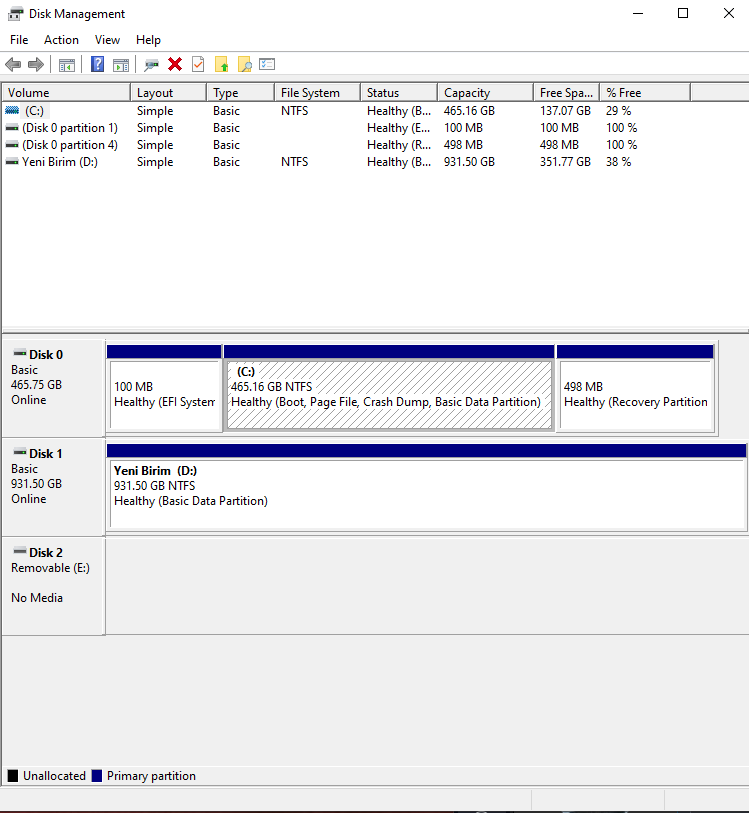
Task: Toggle the Show/Hide Action Pane icon
Action: click(x=121, y=65)
